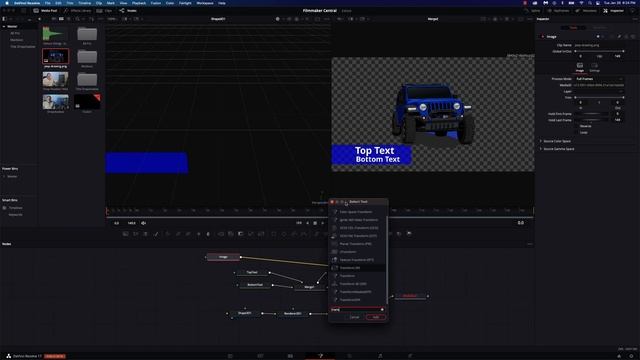
Task: Choose Planar Transform in Select Tool list
Action: (x=358, y=244)
